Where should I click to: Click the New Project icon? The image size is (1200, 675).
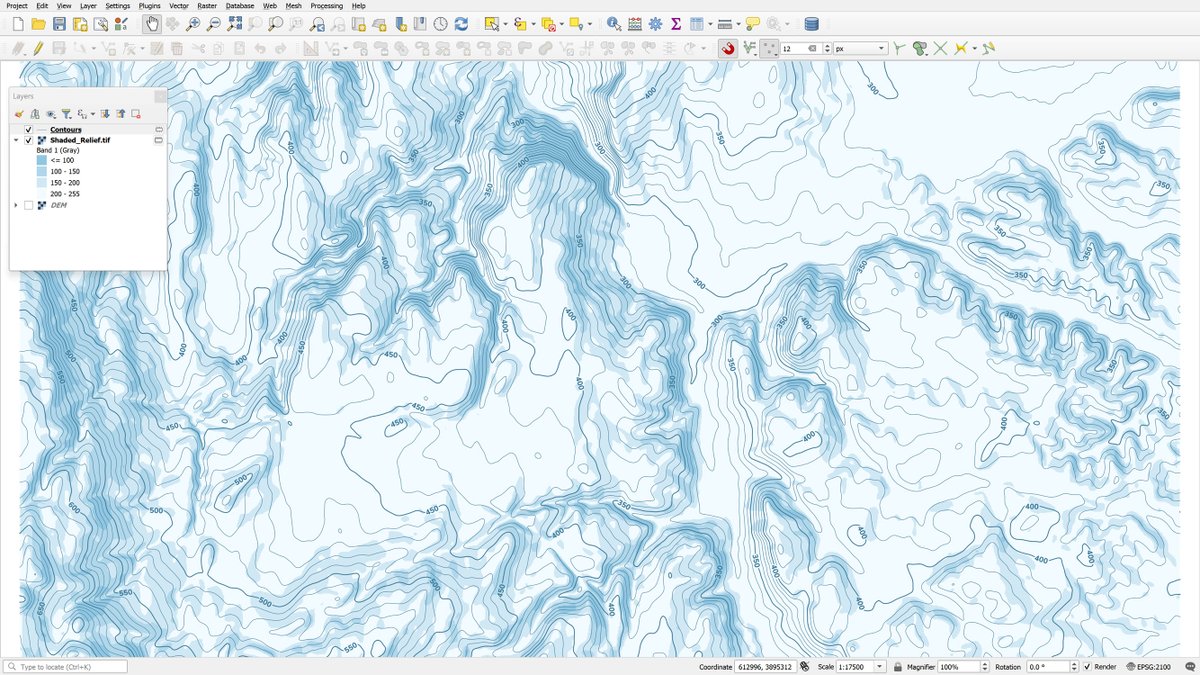18,24
